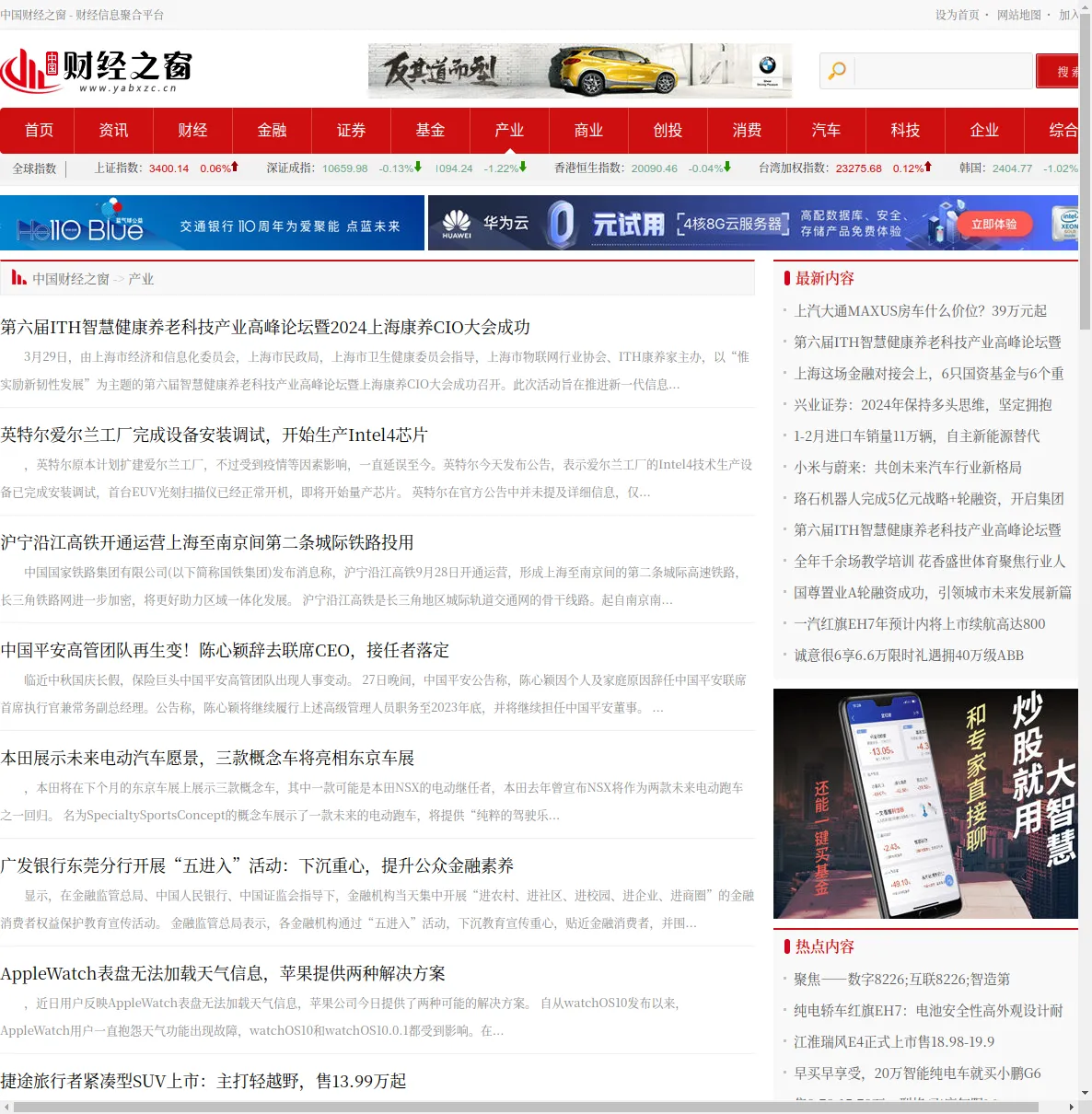Click the horizontal scrollbar right arrow

(1072, 1107)
